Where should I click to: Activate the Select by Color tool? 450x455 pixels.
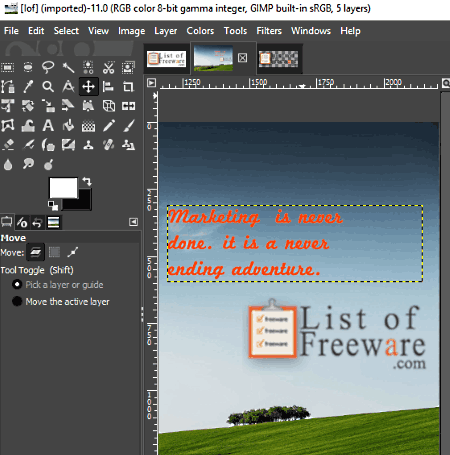tap(88, 67)
